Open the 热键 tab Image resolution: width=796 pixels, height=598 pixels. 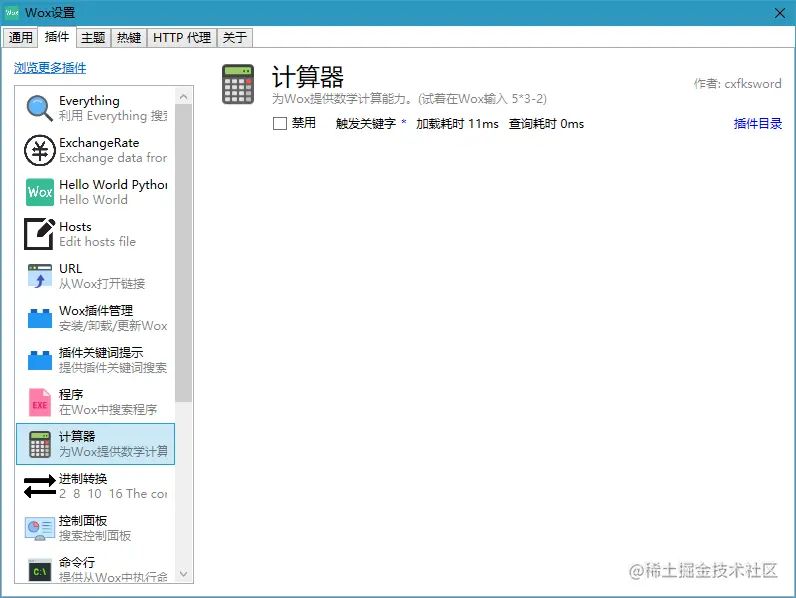tap(129, 38)
